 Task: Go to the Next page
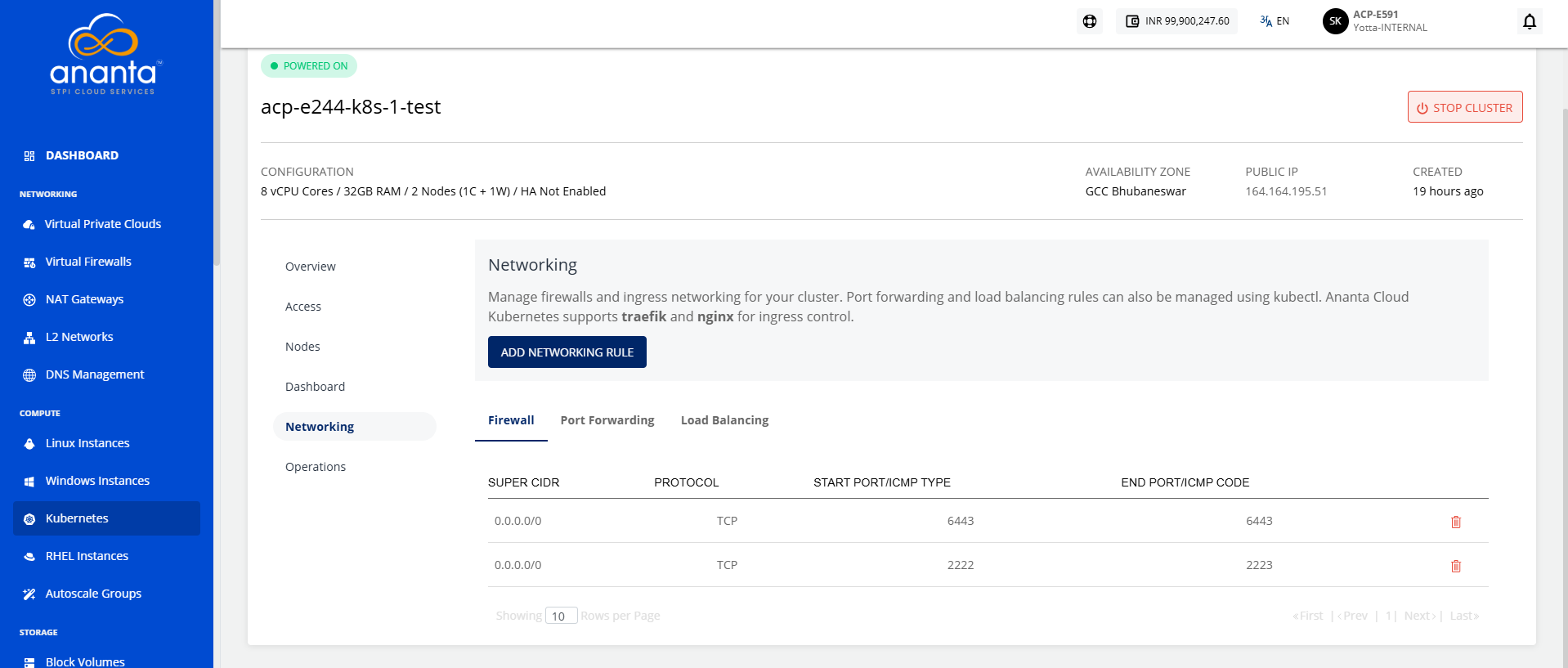(1420, 616)
